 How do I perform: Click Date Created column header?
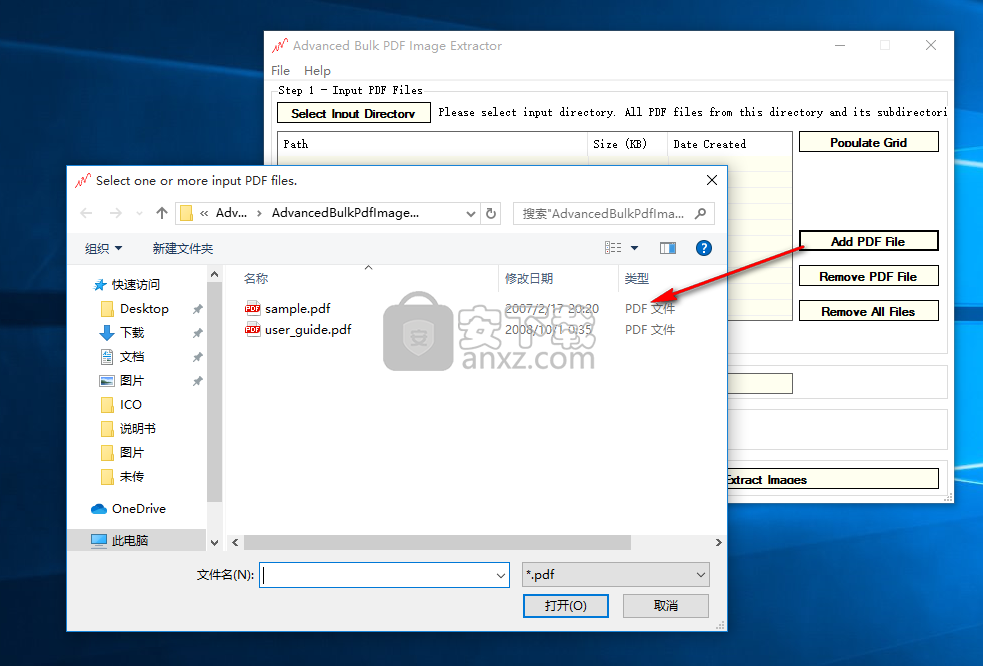point(730,144)
